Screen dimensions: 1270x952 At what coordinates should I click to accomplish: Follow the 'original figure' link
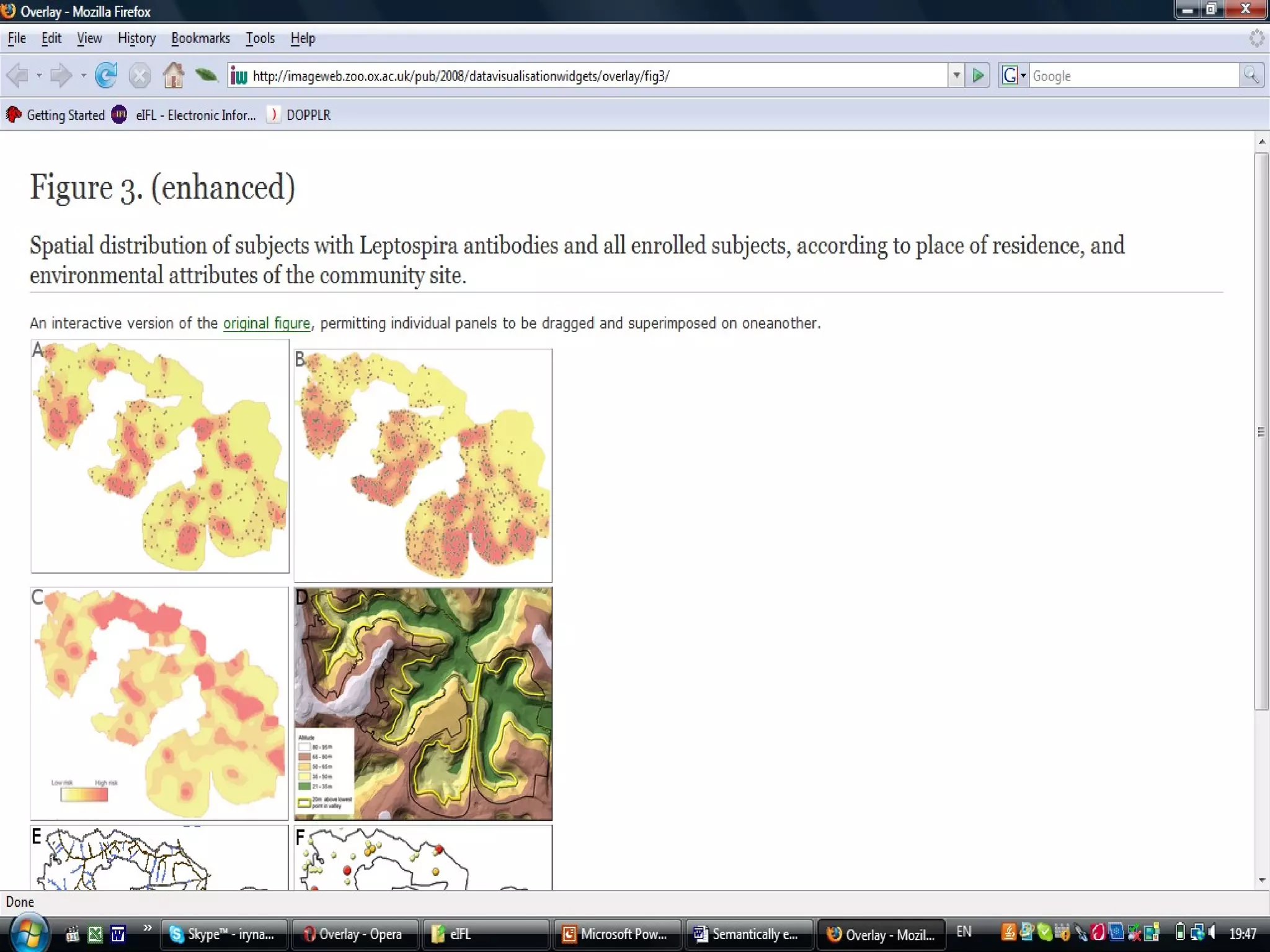point(266,323)
